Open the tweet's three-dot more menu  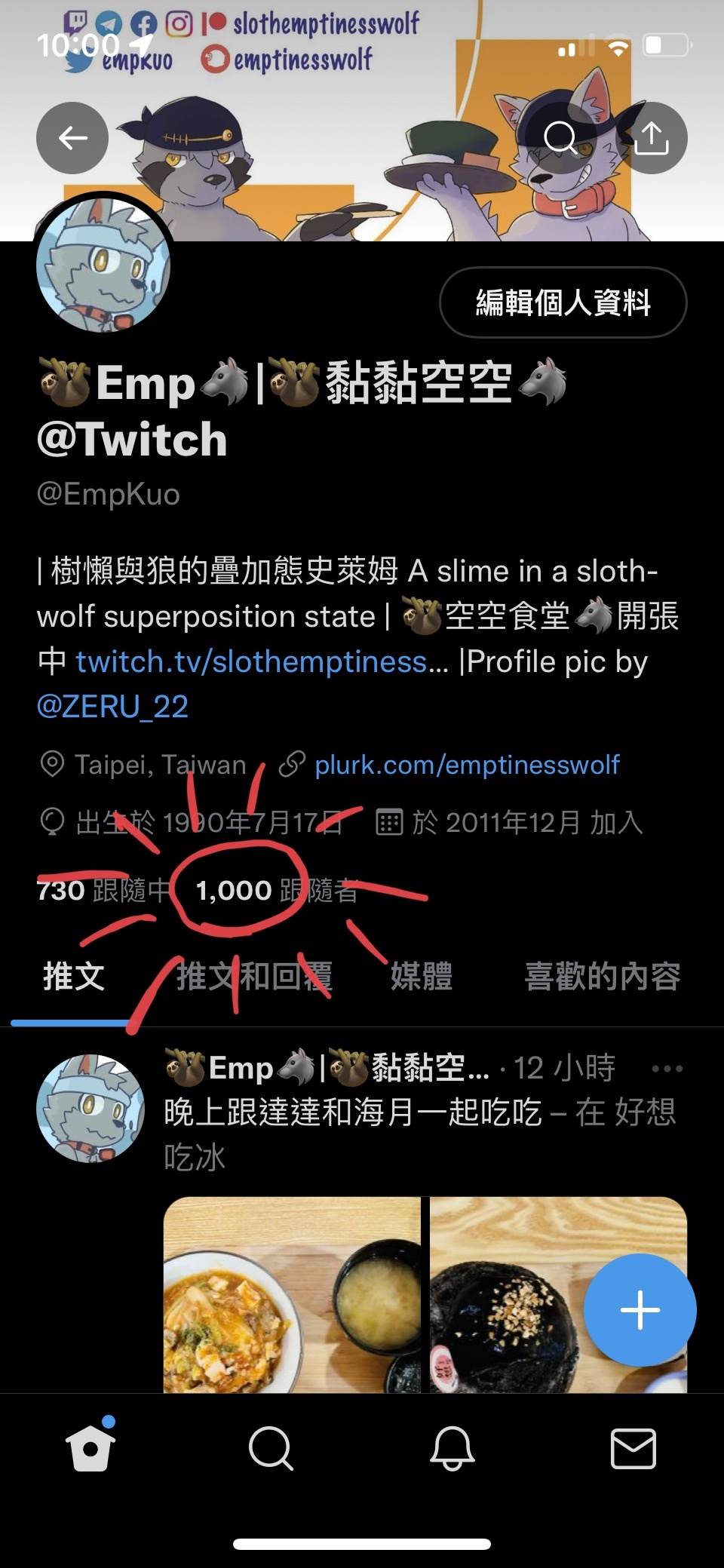tap(667, 1068)
